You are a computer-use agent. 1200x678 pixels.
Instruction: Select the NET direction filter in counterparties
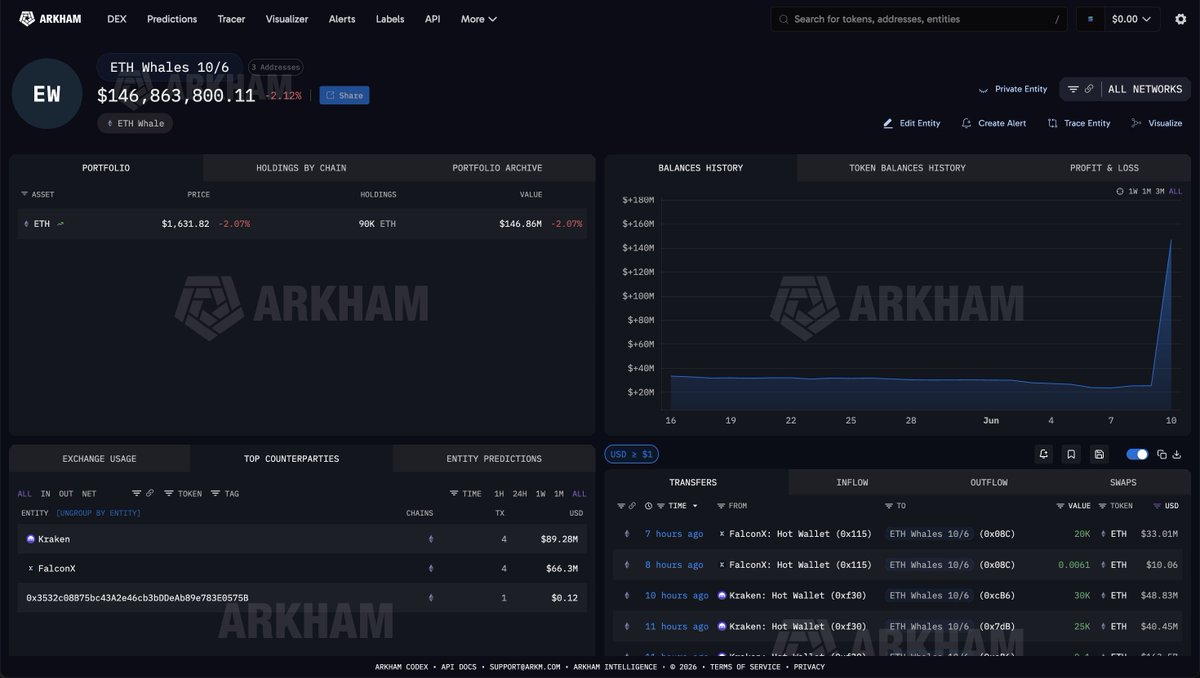pyautogui.click(x=89, y=493)
